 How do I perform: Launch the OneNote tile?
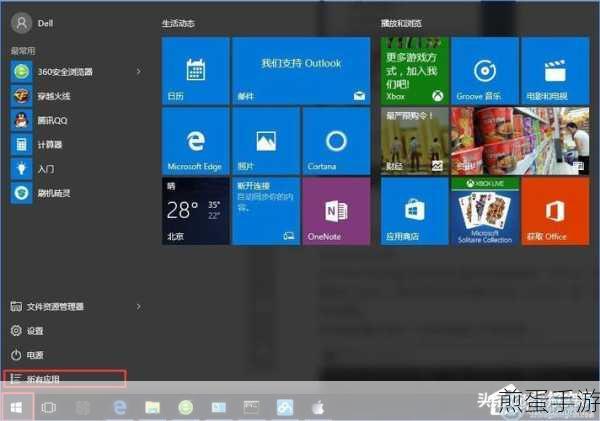[336, 211]
